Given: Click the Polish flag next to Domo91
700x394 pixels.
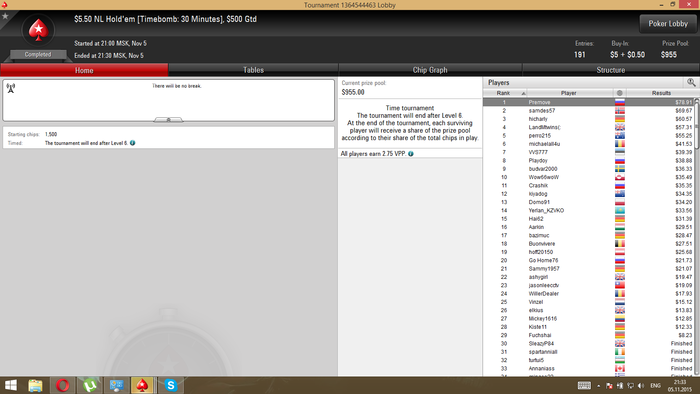Looking at the screenshot, I should click(620, 202).
